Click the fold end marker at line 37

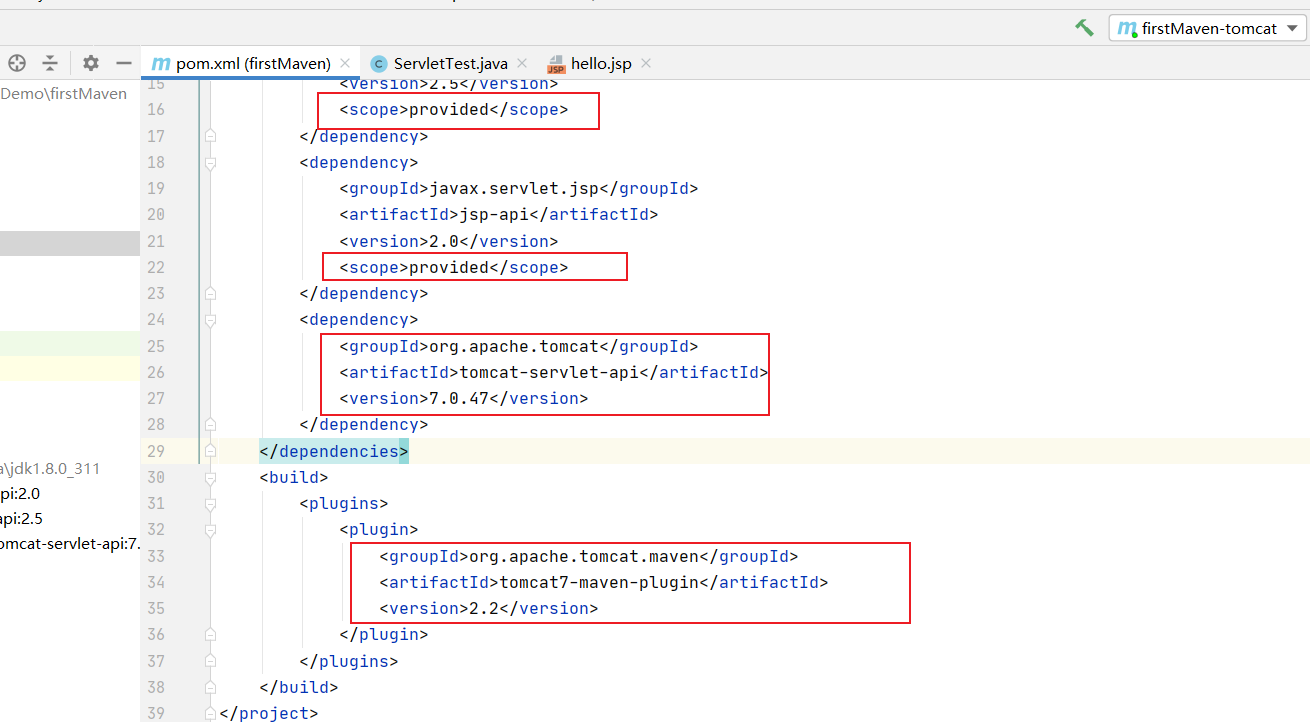210,661
